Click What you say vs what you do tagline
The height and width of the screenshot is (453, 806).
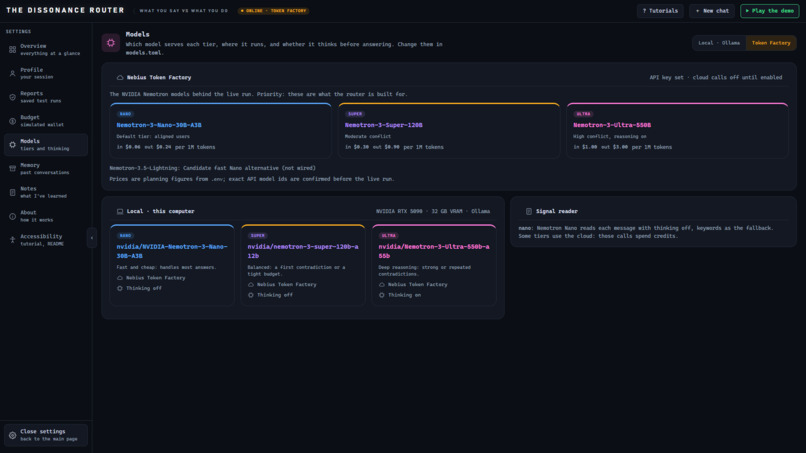(184, 11)
